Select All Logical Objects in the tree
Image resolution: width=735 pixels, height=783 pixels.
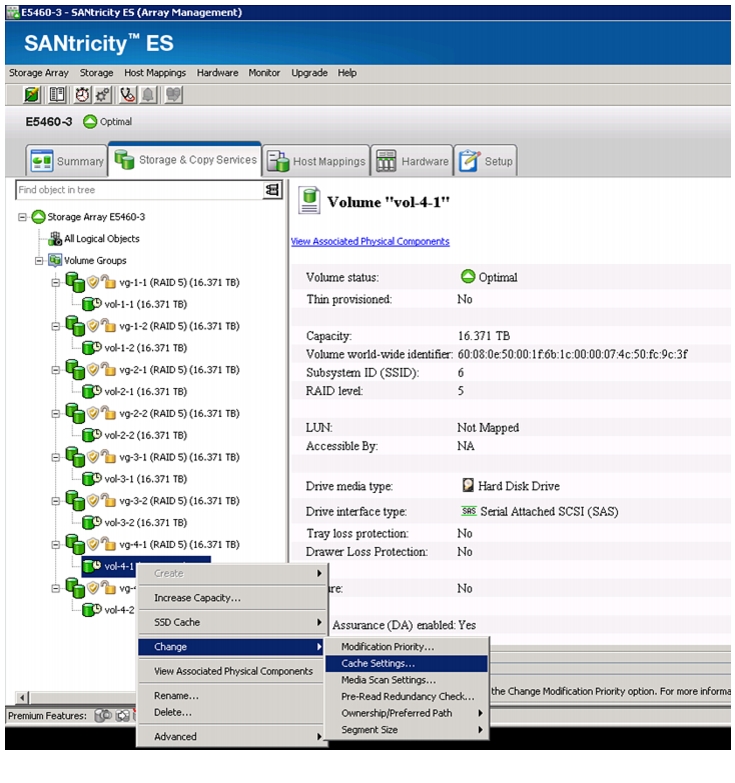(101, 239)
